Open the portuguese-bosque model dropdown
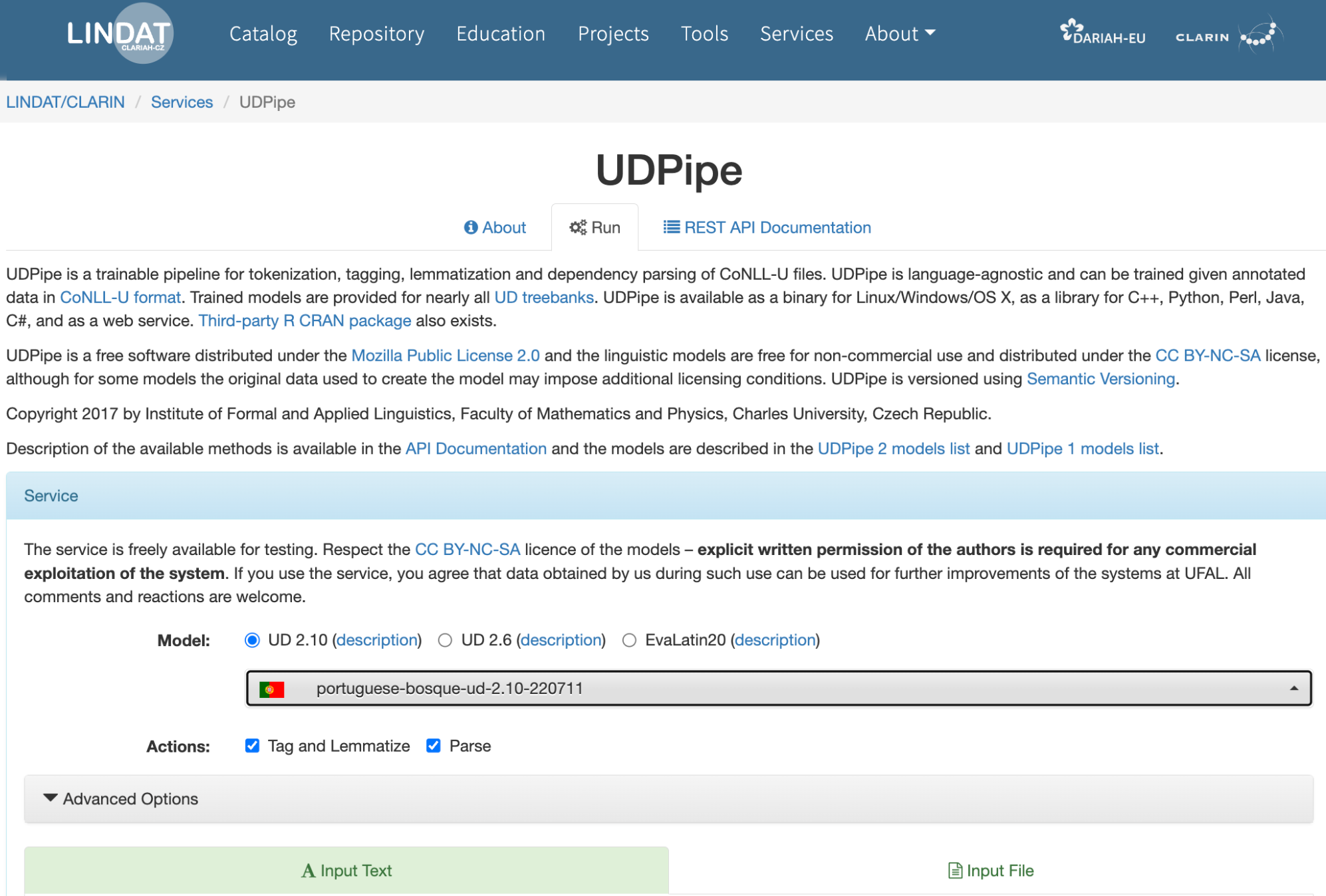This screenshot has height=896, width=1326. (x=778, y=689)
